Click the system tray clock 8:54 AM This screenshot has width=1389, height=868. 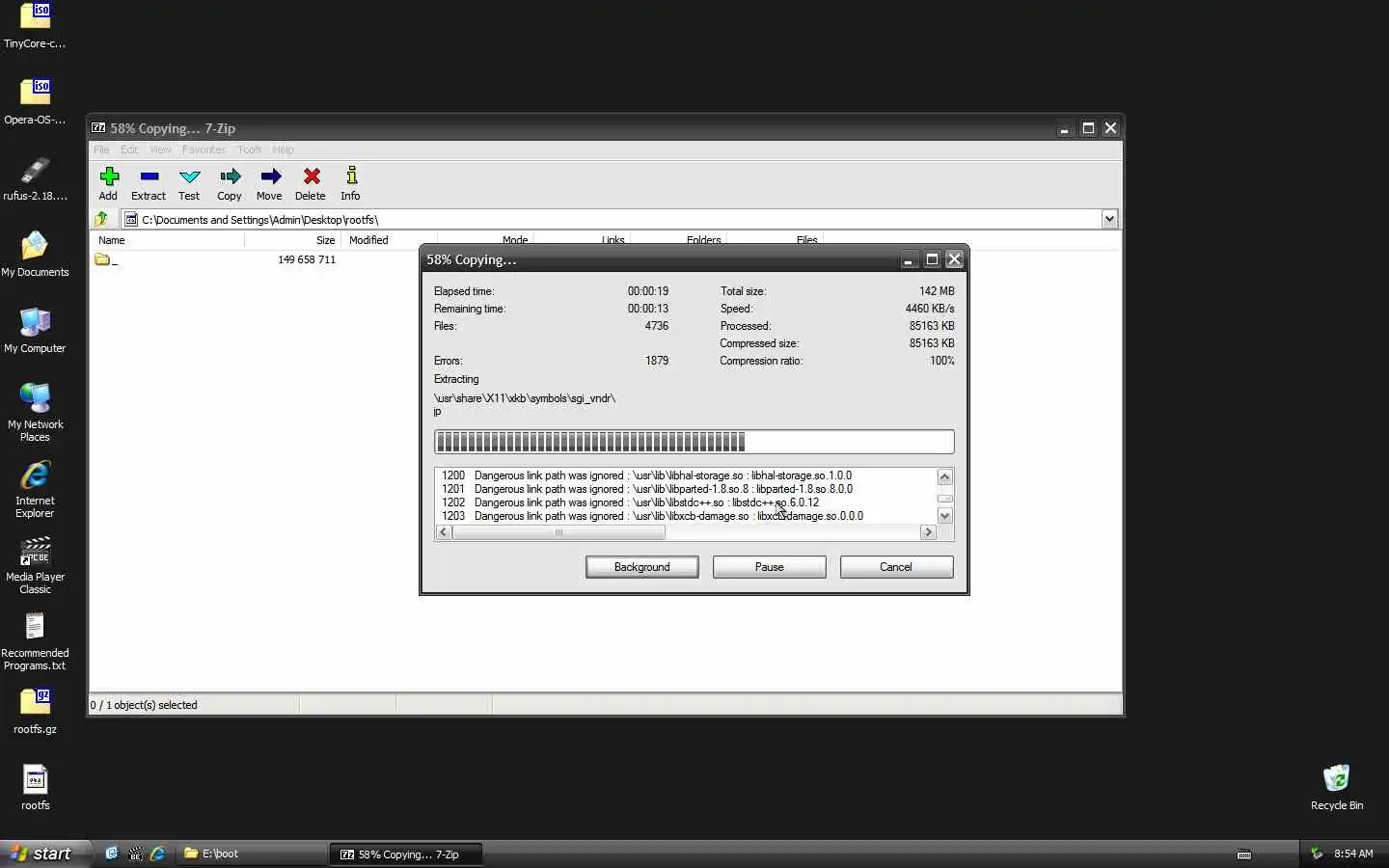(x=1353, y=854)
